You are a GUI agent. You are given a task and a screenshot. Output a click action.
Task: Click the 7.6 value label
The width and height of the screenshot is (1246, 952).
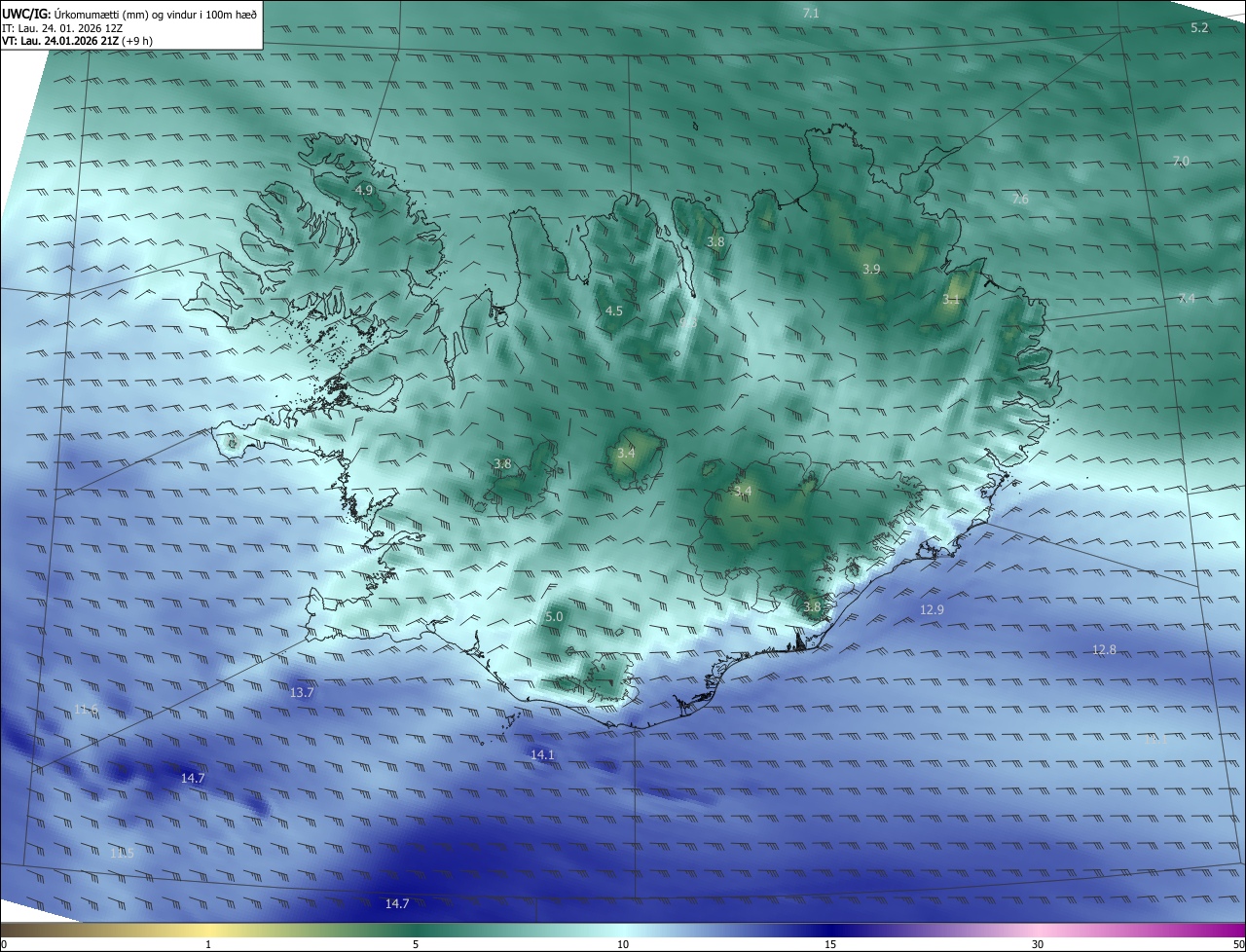coord(1020,199)
